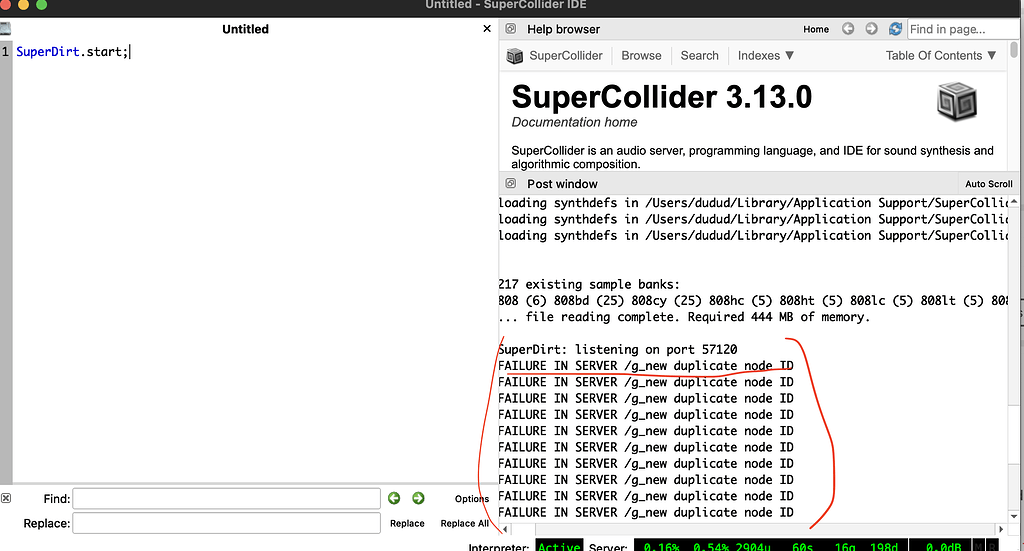The width and height of the screenshot is (1024, 551).
Task: Close the Find and Replace panel
Action: coord(6,498)
